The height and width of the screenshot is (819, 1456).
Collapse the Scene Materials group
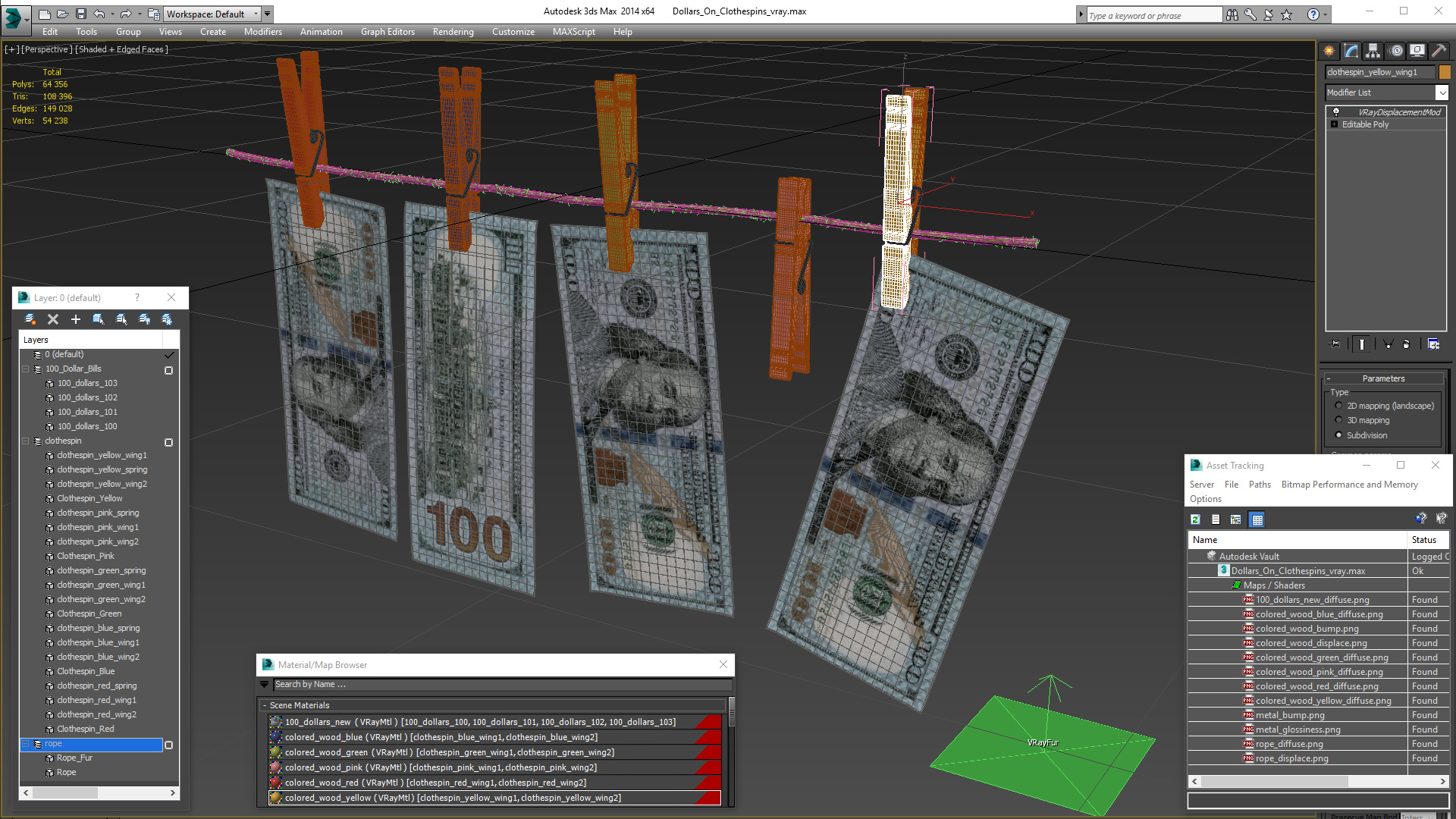[265, 705]
